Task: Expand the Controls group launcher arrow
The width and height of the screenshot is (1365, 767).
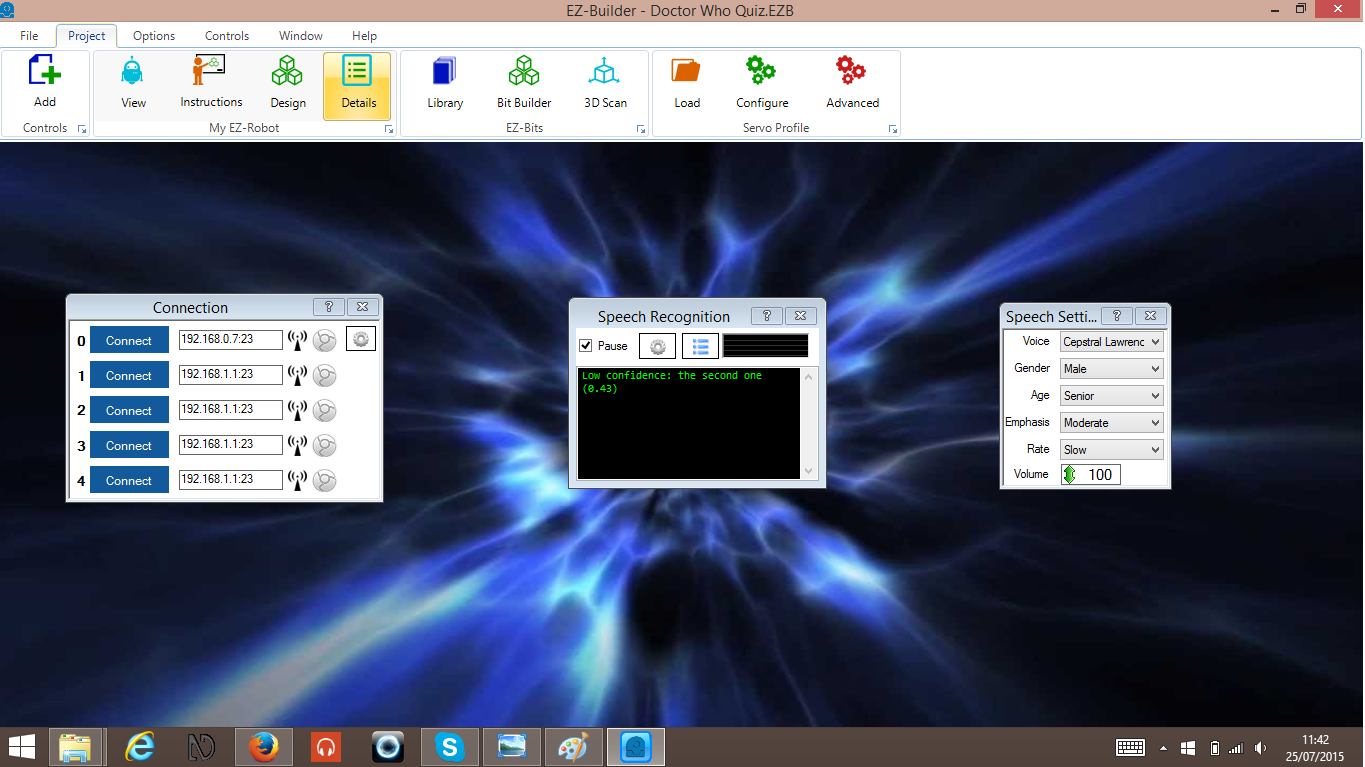Action: tap(82, 129)
